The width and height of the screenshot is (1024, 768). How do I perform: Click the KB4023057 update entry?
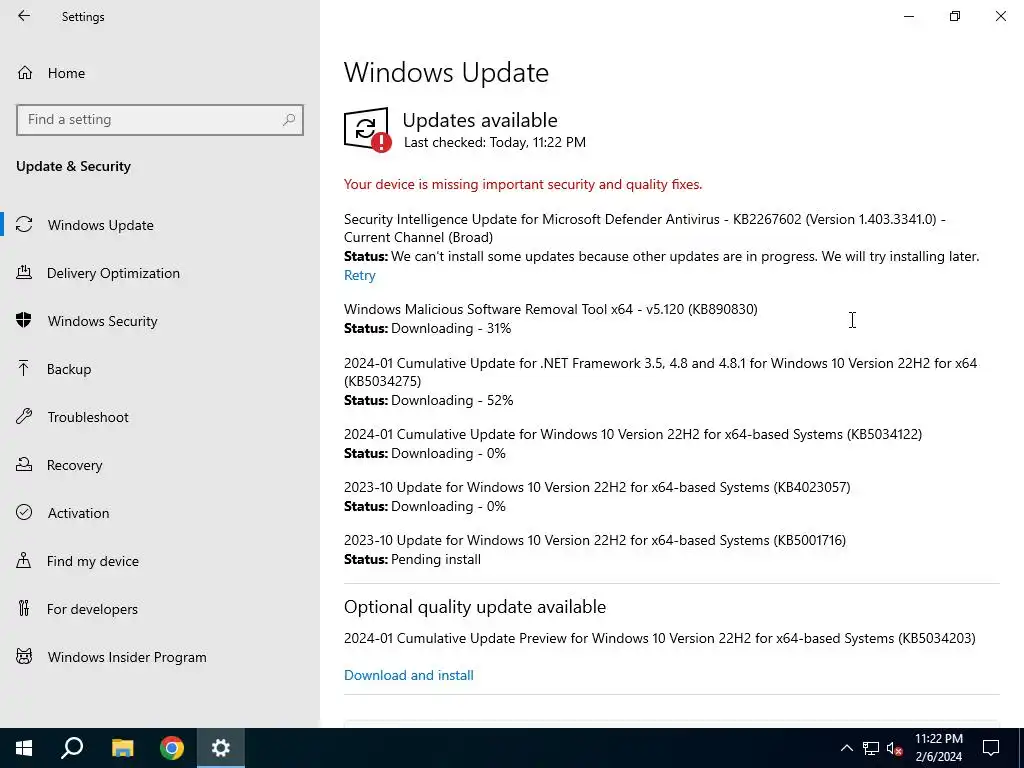coord(597,487)
